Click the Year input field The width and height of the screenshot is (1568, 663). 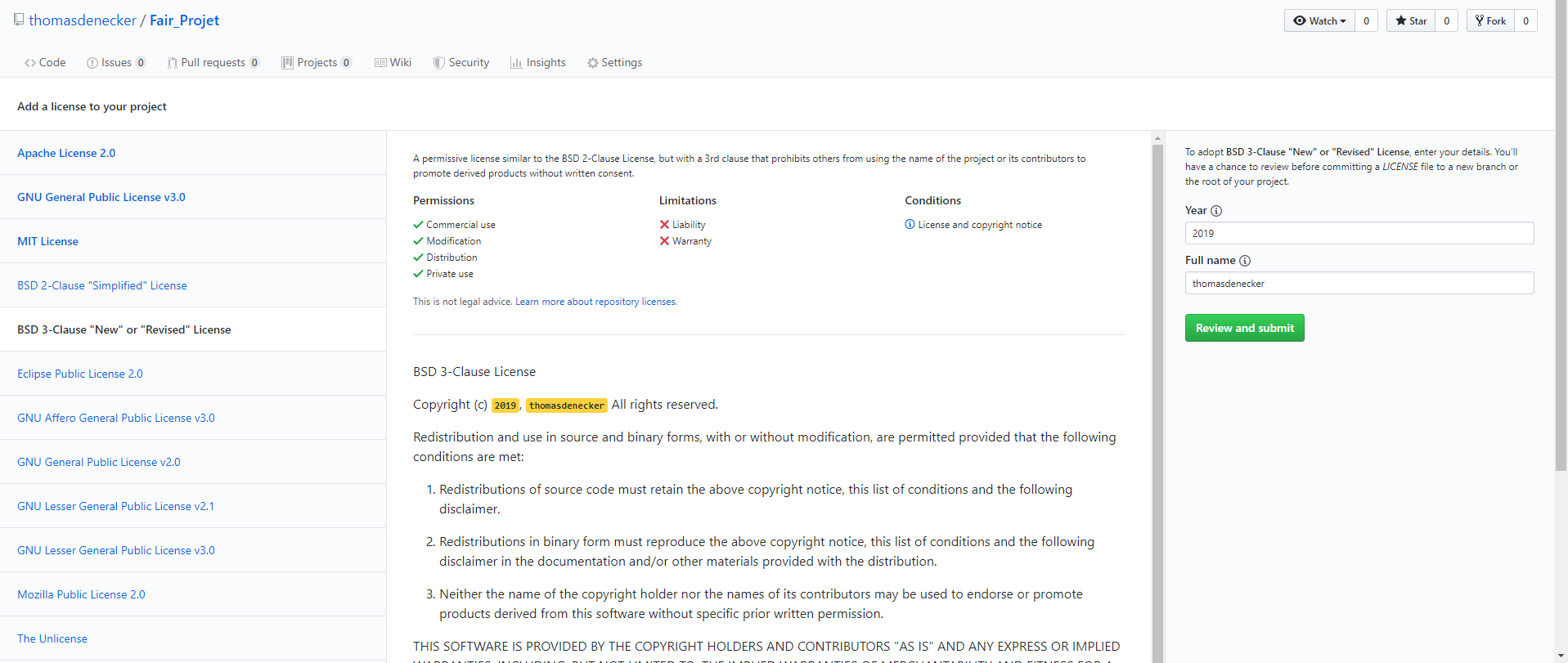coord(1359,233)
